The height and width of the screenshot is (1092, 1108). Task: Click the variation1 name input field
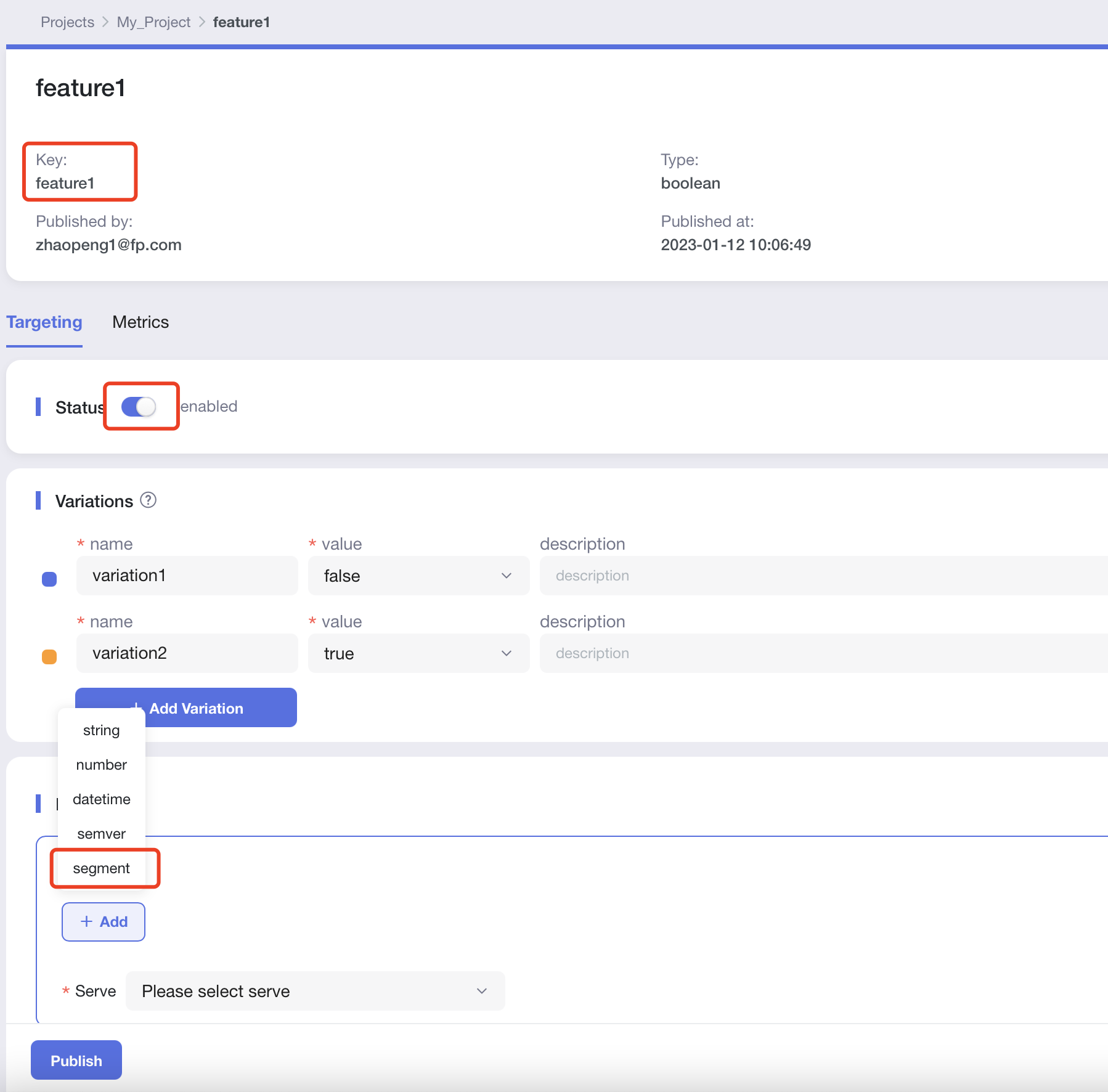pyautogui.click(x=187, y=576)
